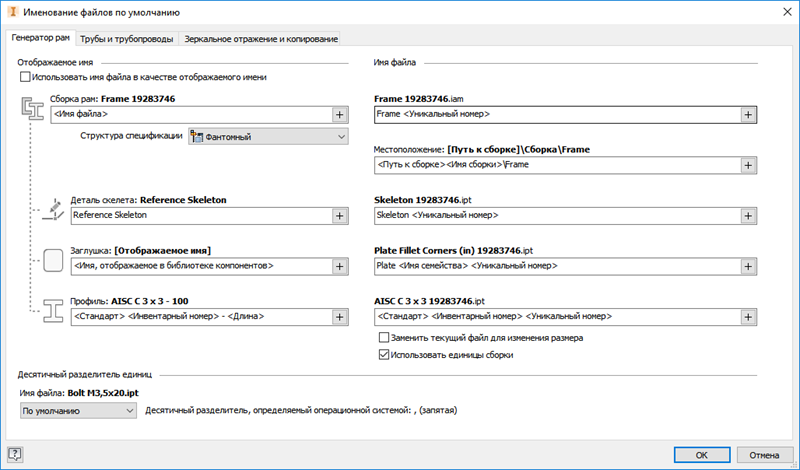This screenshot has width=800, height=470.
Task: Switch to Зеркальное отражение и копирование tab
Action: [261, 39]
